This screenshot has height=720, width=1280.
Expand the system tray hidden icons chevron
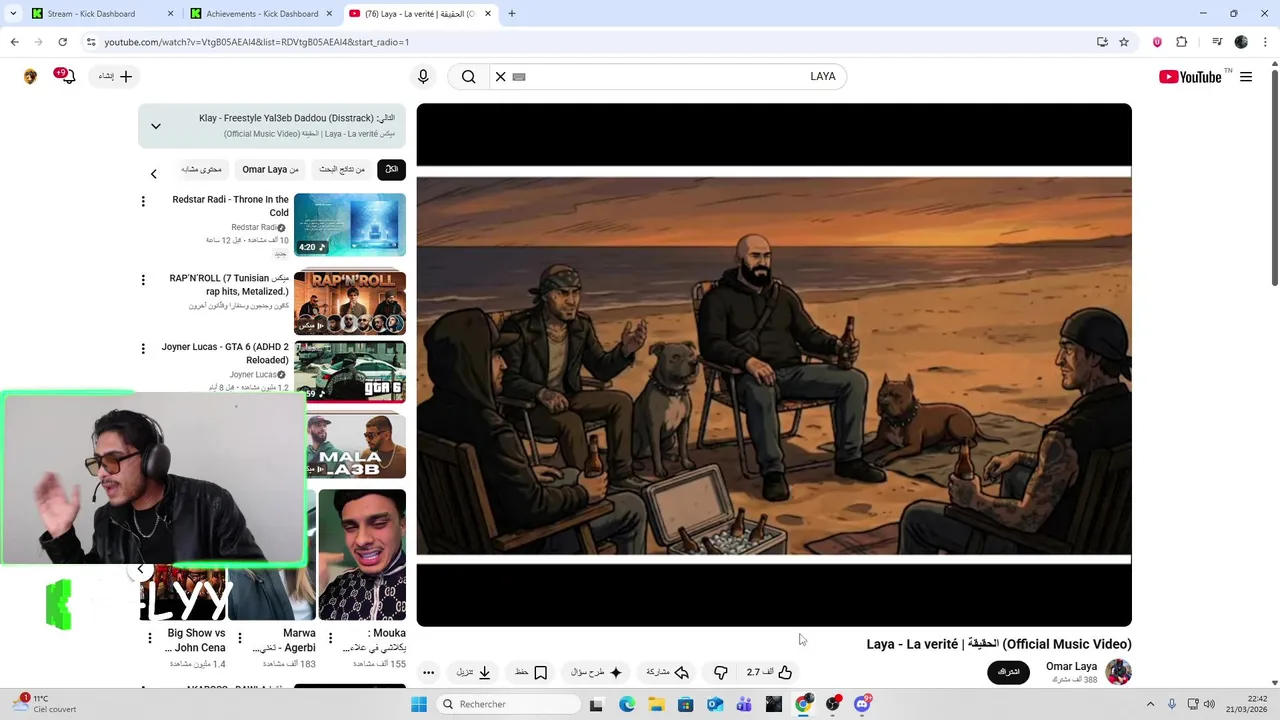(x=1150, y=704)
